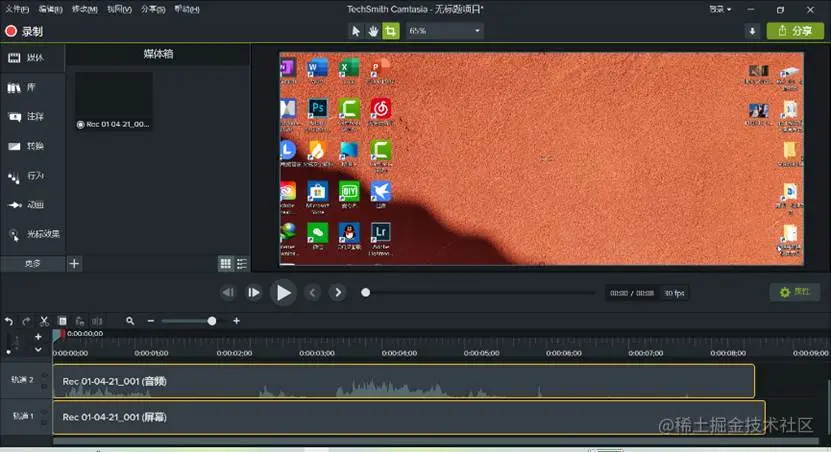Open the 媒体 media panel
The width and height of the screenshot is (831, 452).
tap(32, 58)
